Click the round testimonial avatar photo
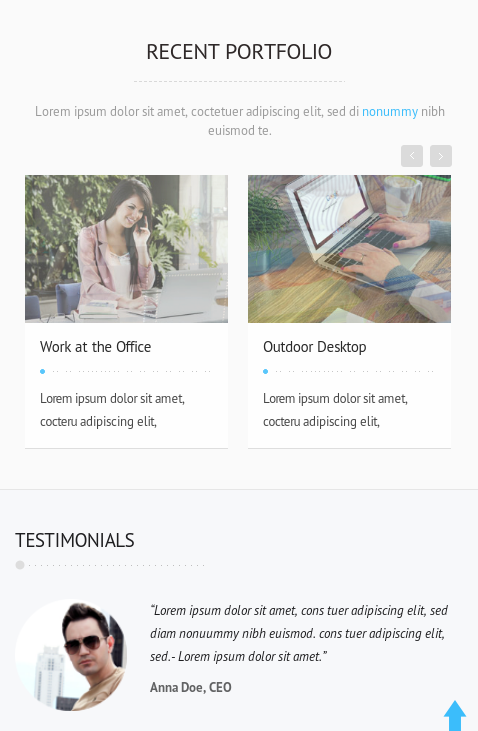Screen dimensions: 478x731 pyautogui.click(x=71, y=655)
